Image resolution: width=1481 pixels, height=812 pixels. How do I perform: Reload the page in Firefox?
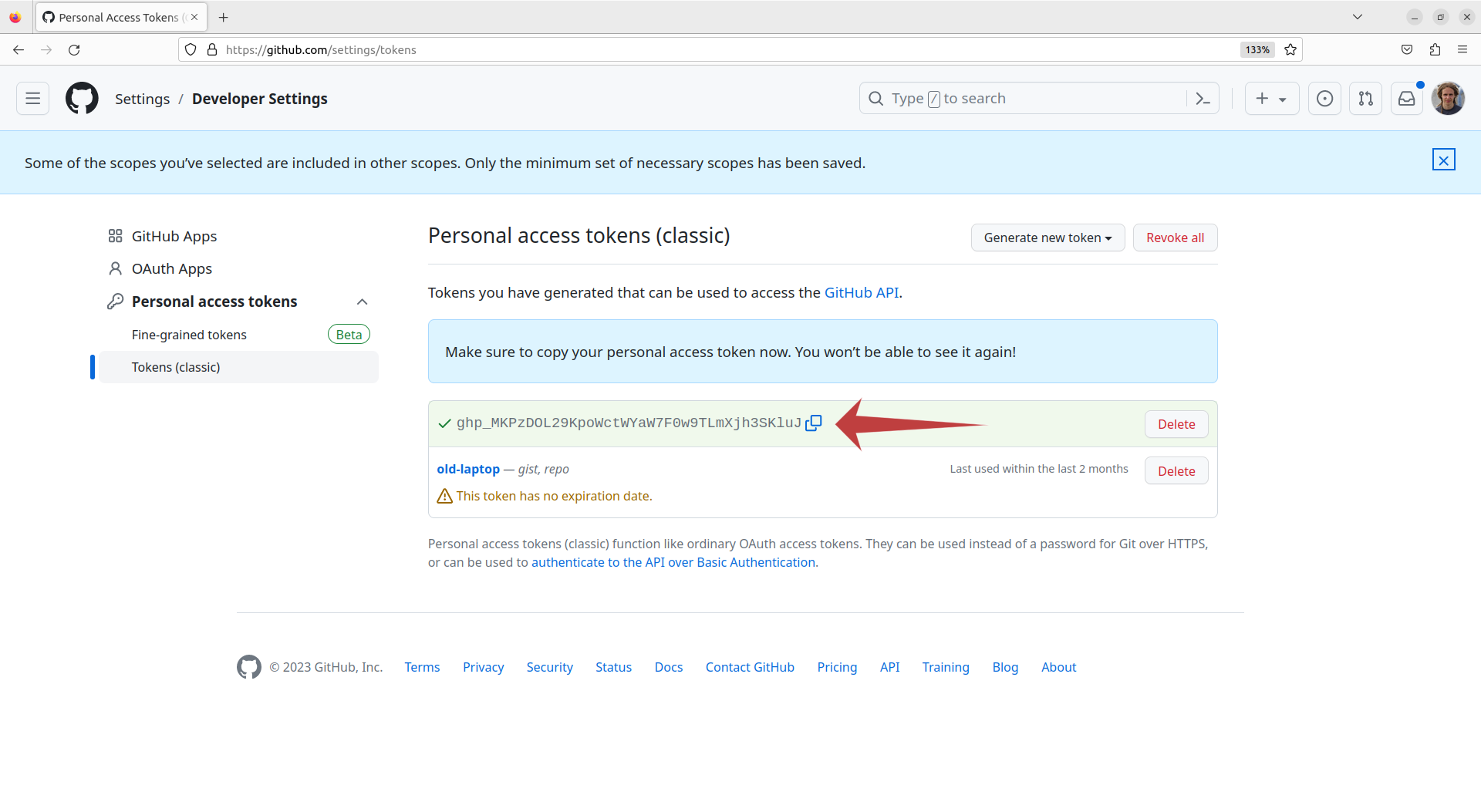click(x=74, y=50)
